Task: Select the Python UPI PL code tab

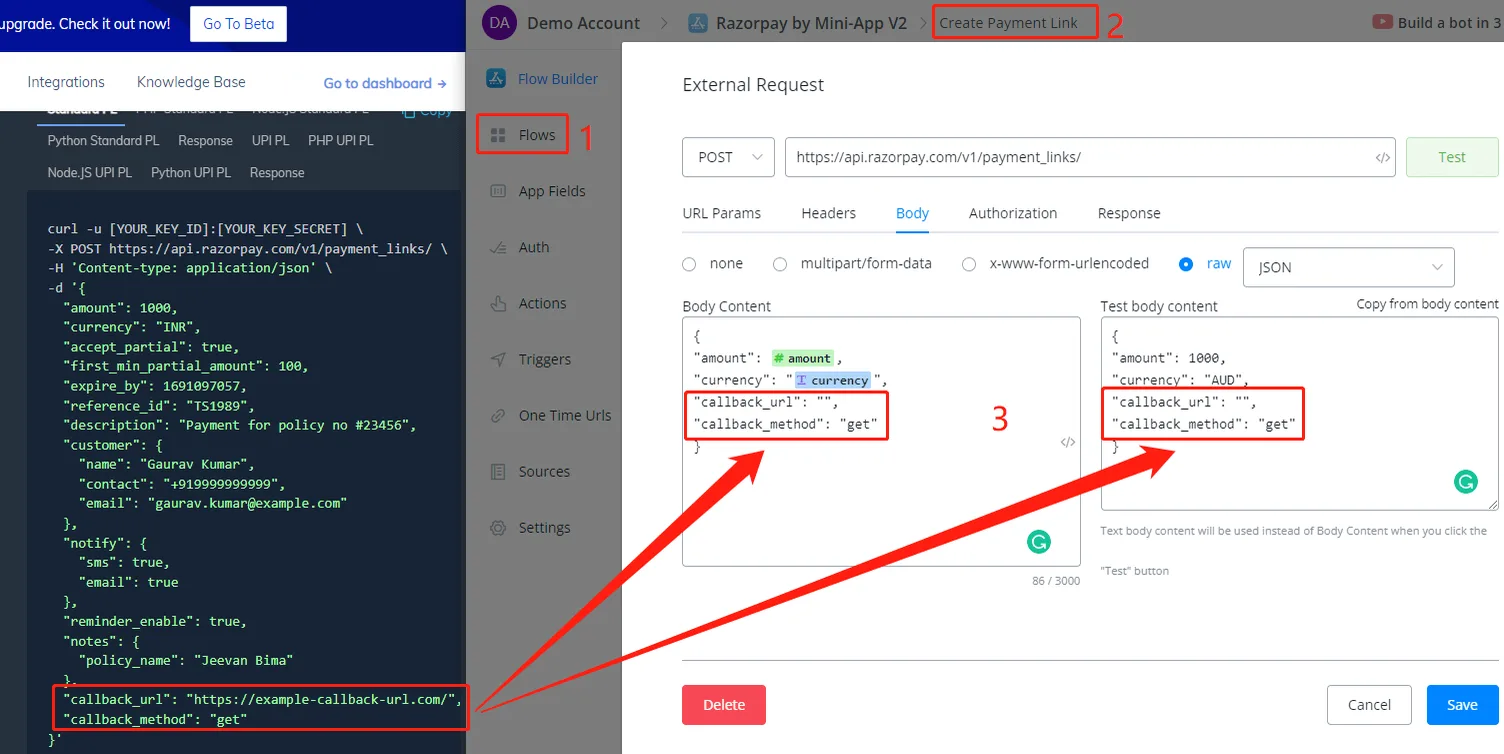Action: [x=191, y=173]
